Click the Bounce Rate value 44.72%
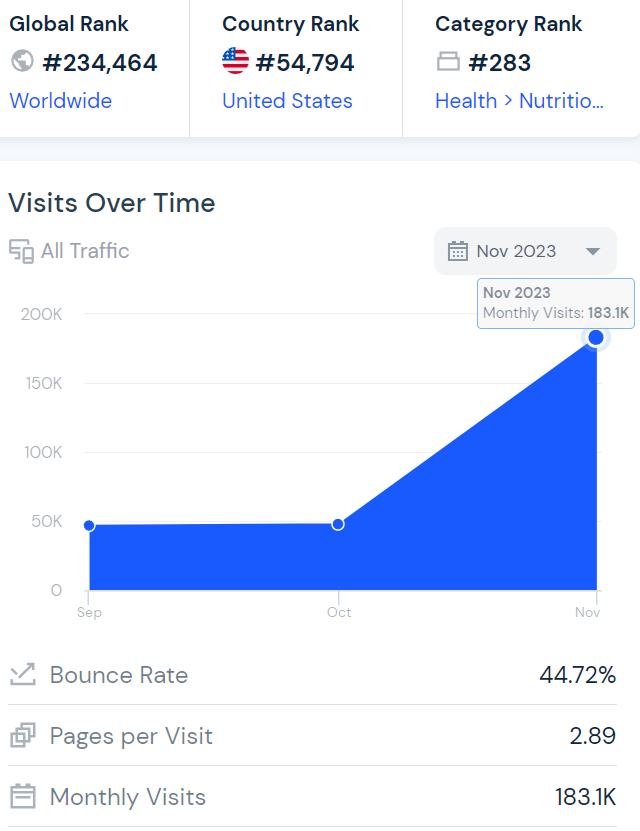Screen dimensions: 640x831 tap(577, 675)
